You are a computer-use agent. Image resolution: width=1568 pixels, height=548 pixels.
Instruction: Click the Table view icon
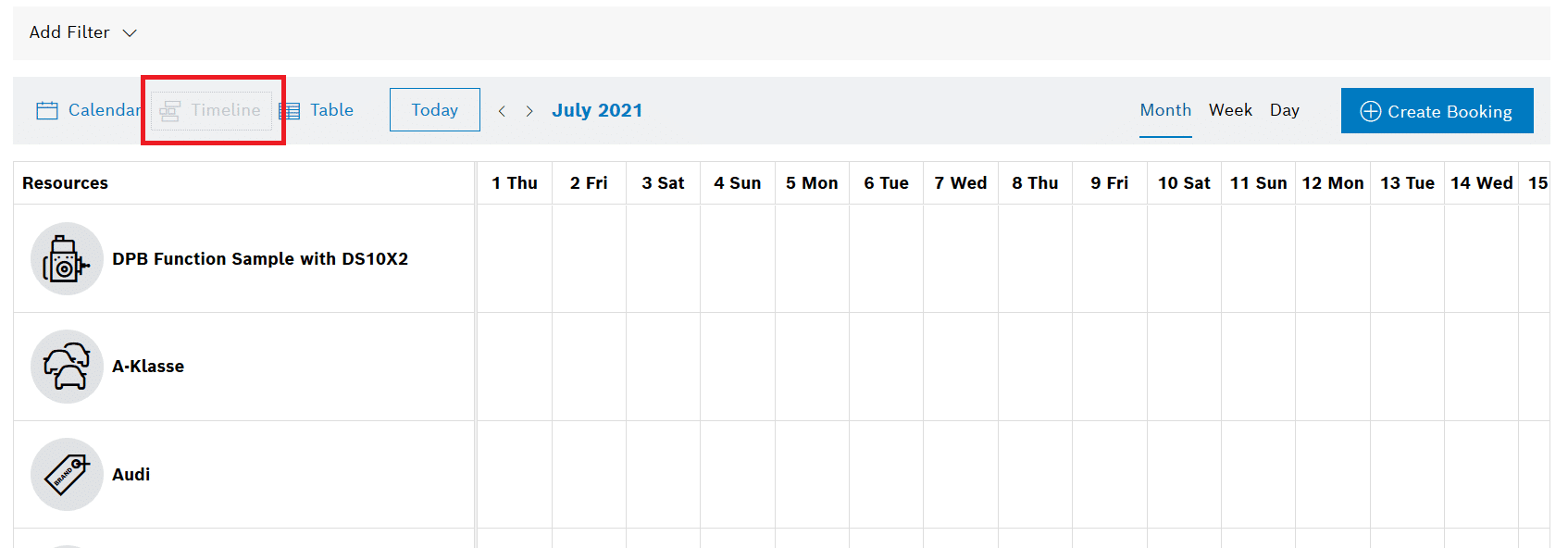pyautogui.click(x=290, y=111)
